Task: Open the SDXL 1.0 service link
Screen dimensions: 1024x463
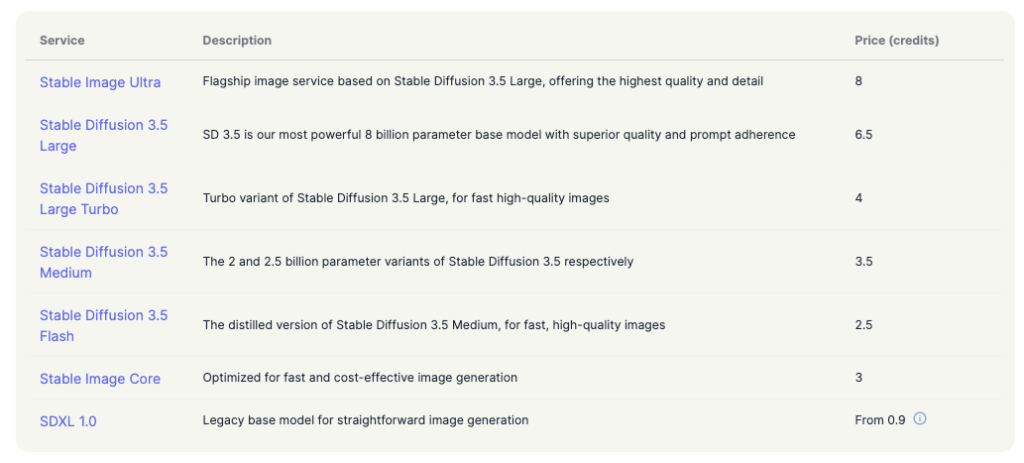Action: (68, 421)
